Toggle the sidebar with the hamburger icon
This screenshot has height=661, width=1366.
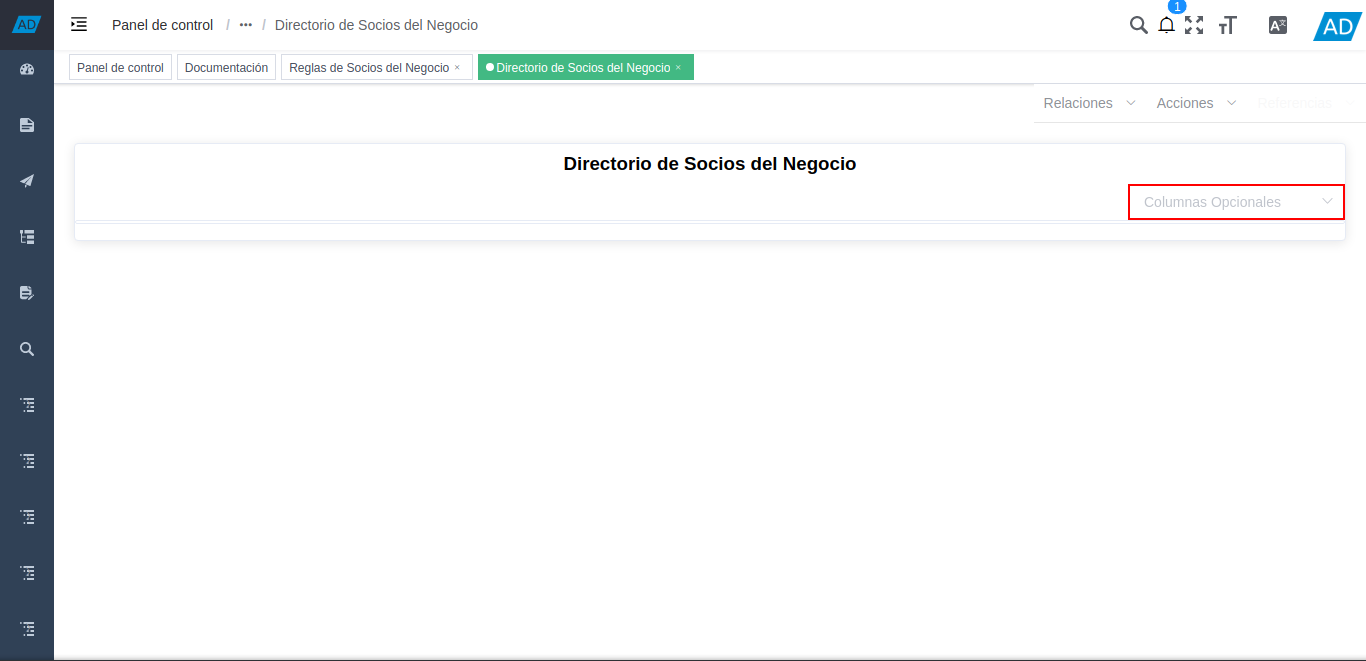(x=78, y=24)
